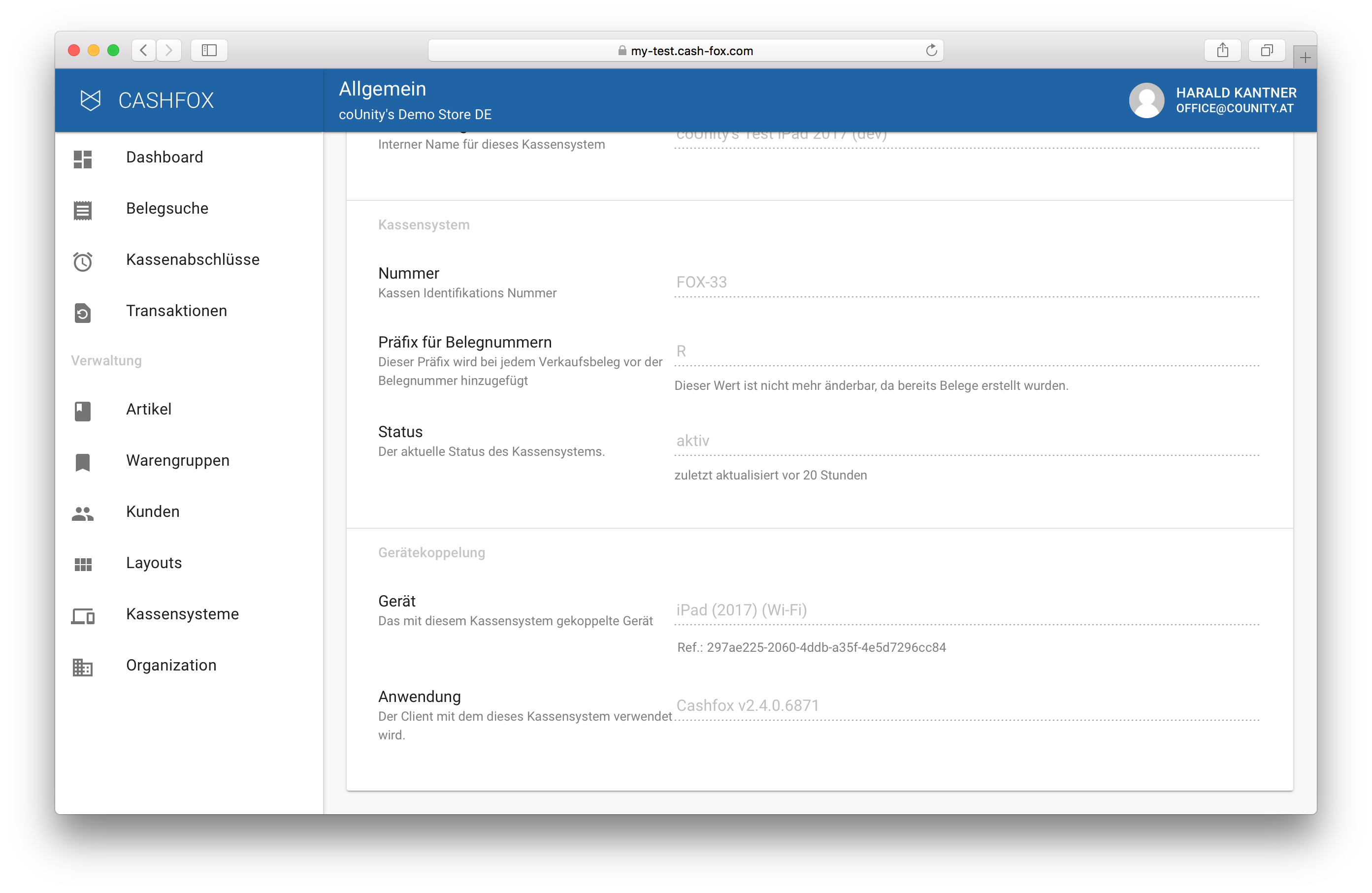1372x893 pixels.
Task: Open the Artikel menu entry
Action: [x=149, y=409]
